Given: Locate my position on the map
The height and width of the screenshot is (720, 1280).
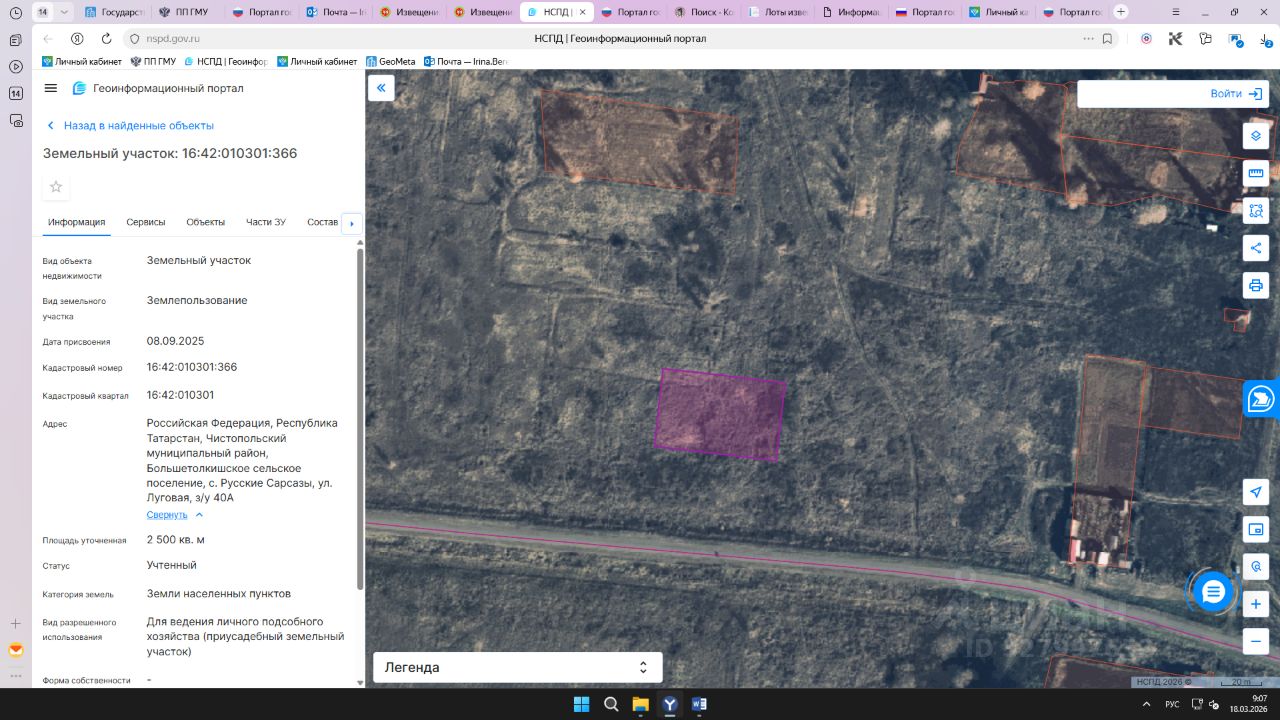Looking at the screenshot, I should [1256, 492].
